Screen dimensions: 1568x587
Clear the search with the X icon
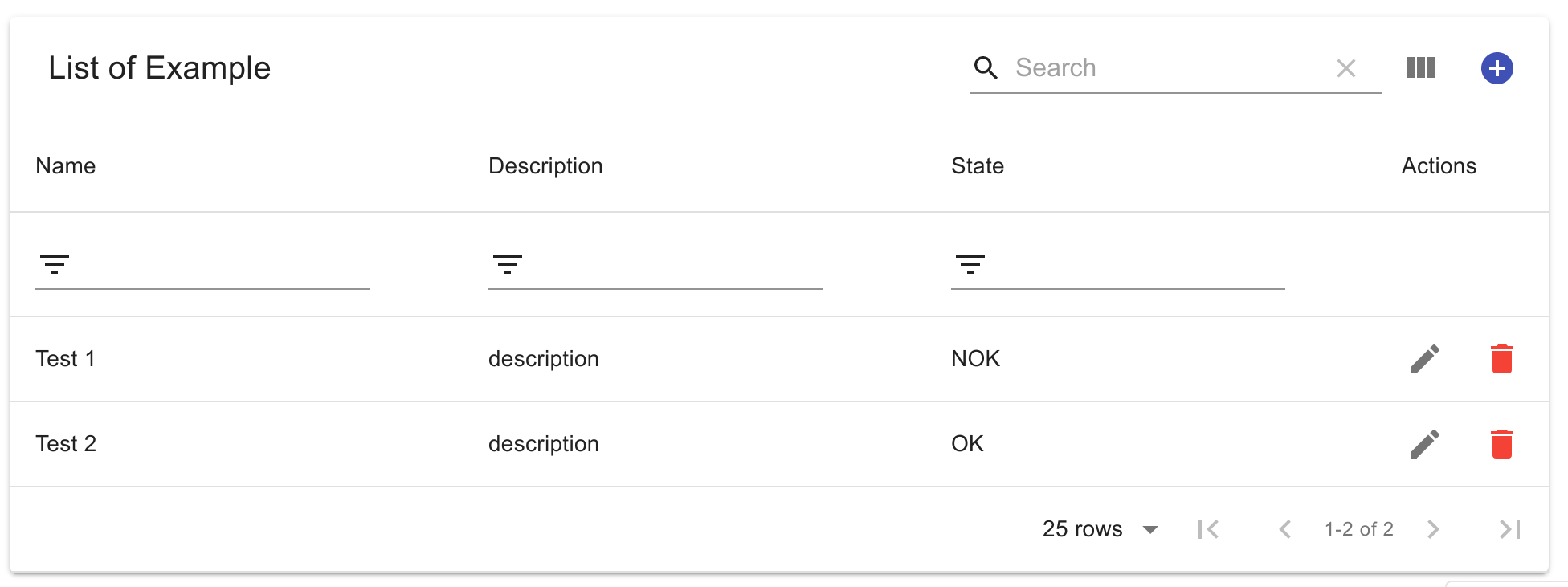[x=1346, y=68]
